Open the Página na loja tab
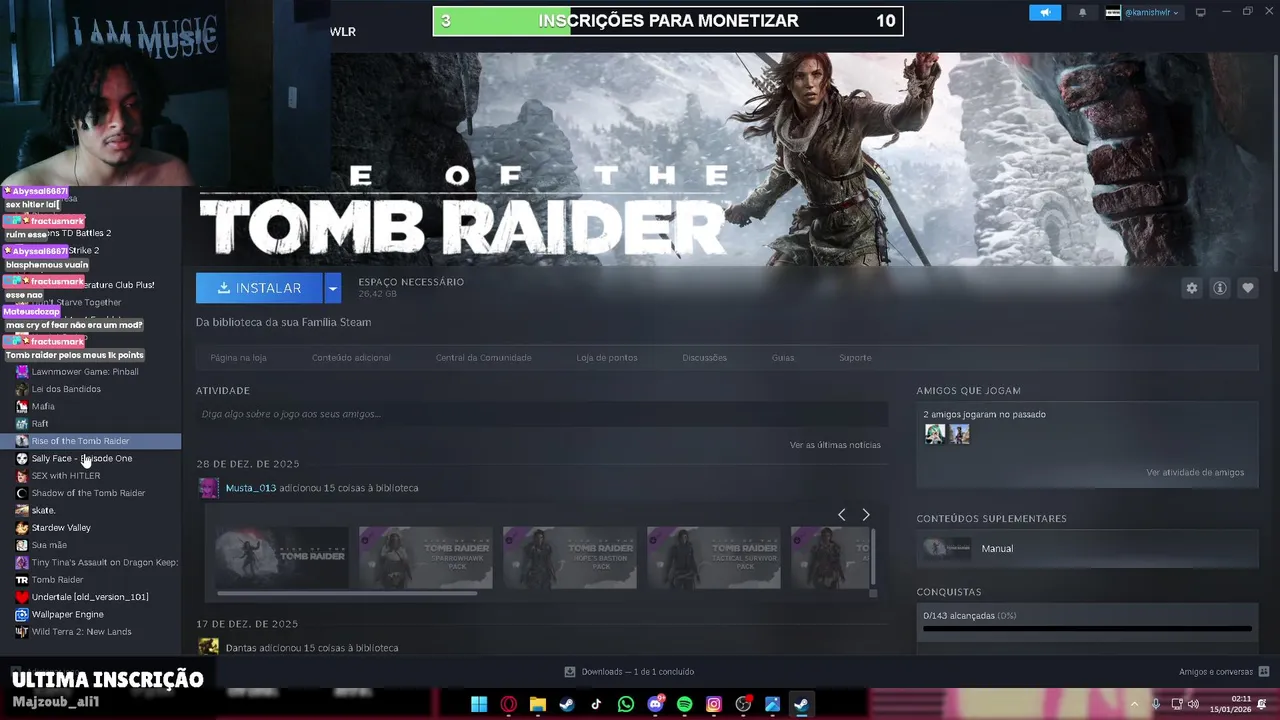The height and width of the screenshot is (720, 1280). coord(238,357)
